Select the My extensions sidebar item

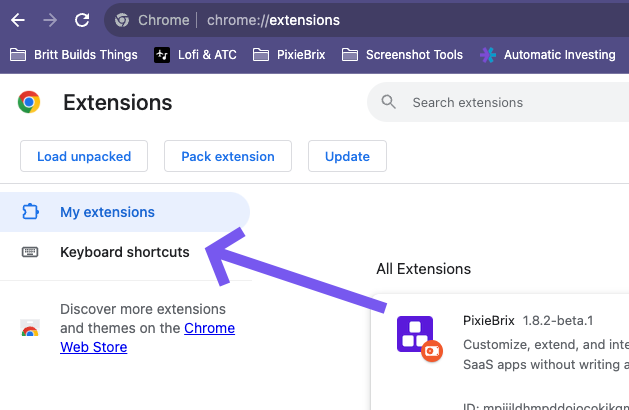[107, 212]
